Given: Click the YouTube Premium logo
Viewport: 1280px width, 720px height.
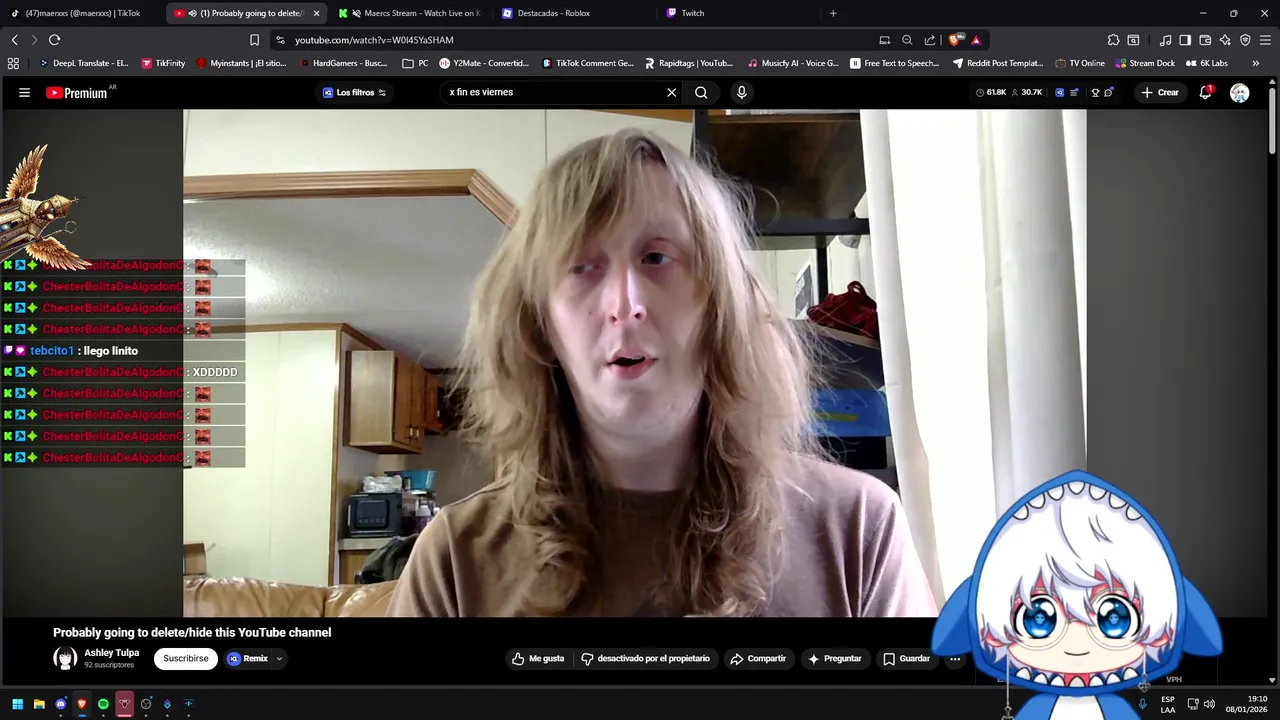Looking at the screenshot, I should coord(76,92).
